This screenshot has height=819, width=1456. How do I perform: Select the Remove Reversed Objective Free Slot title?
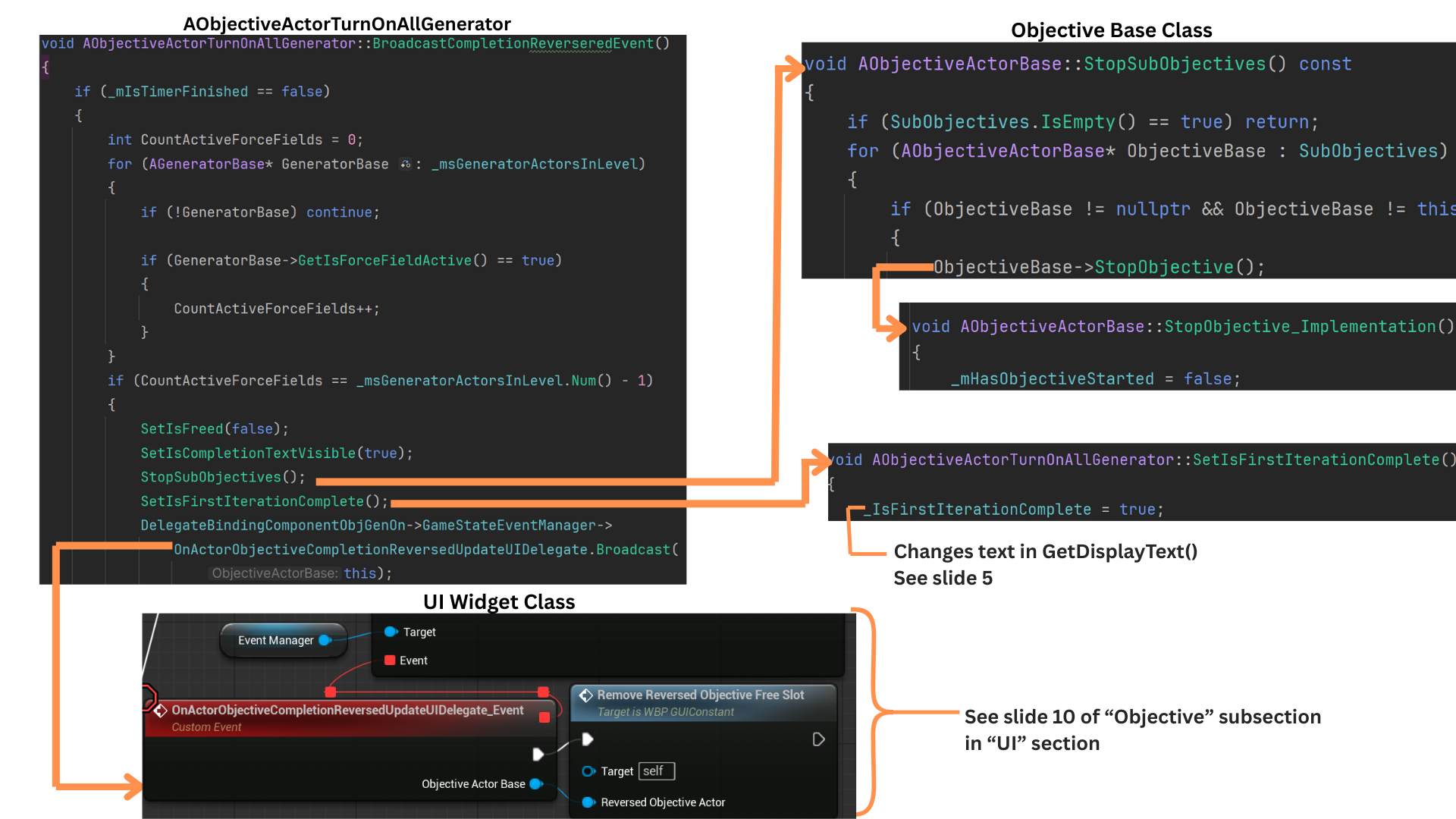[x=700, y=695]
